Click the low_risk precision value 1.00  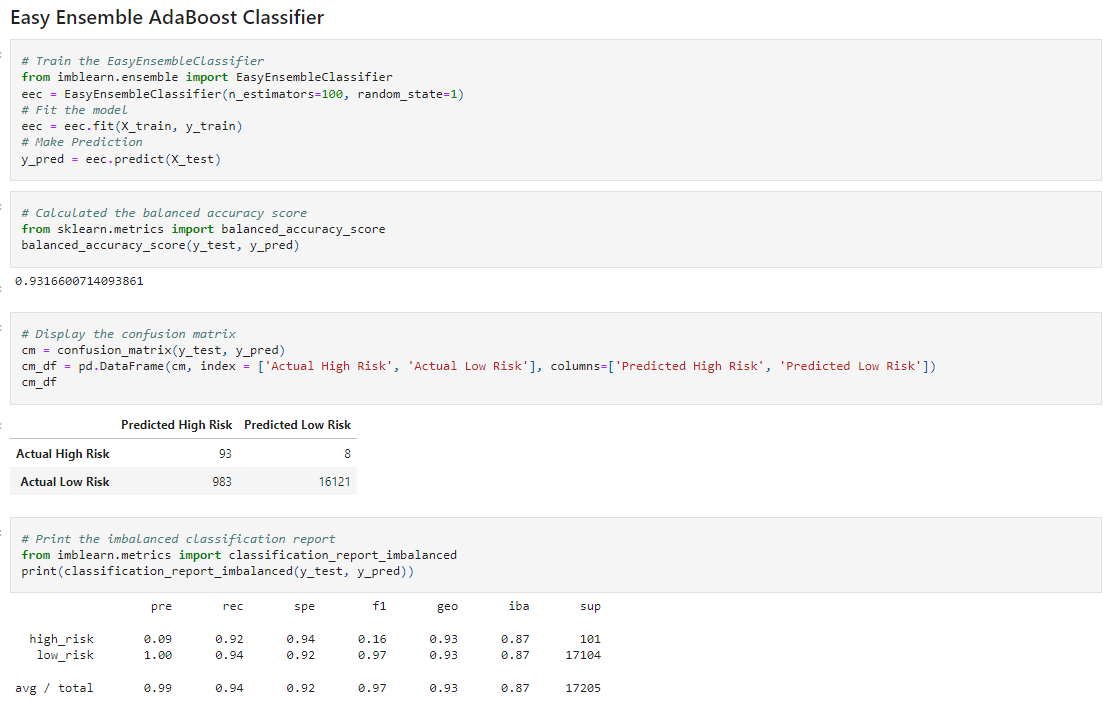[158, 656]
